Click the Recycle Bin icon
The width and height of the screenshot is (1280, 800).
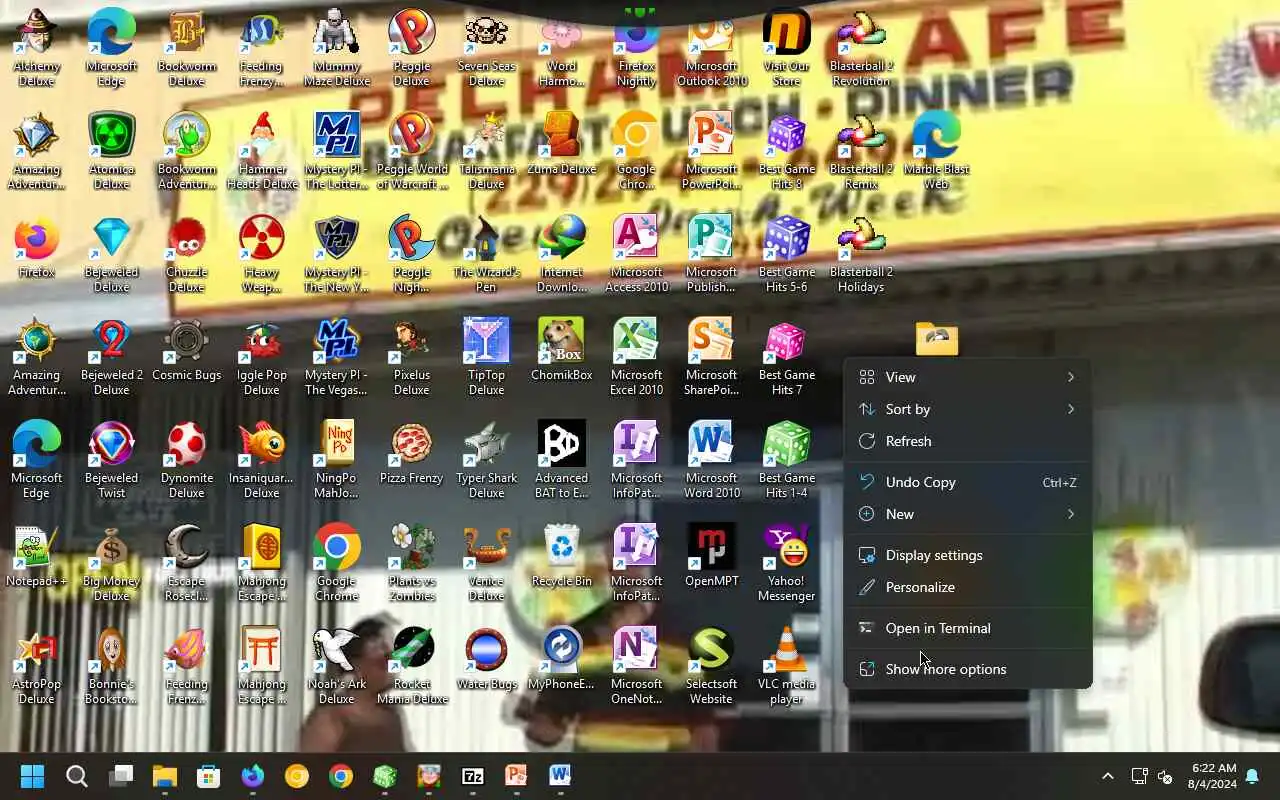point(561,555)
